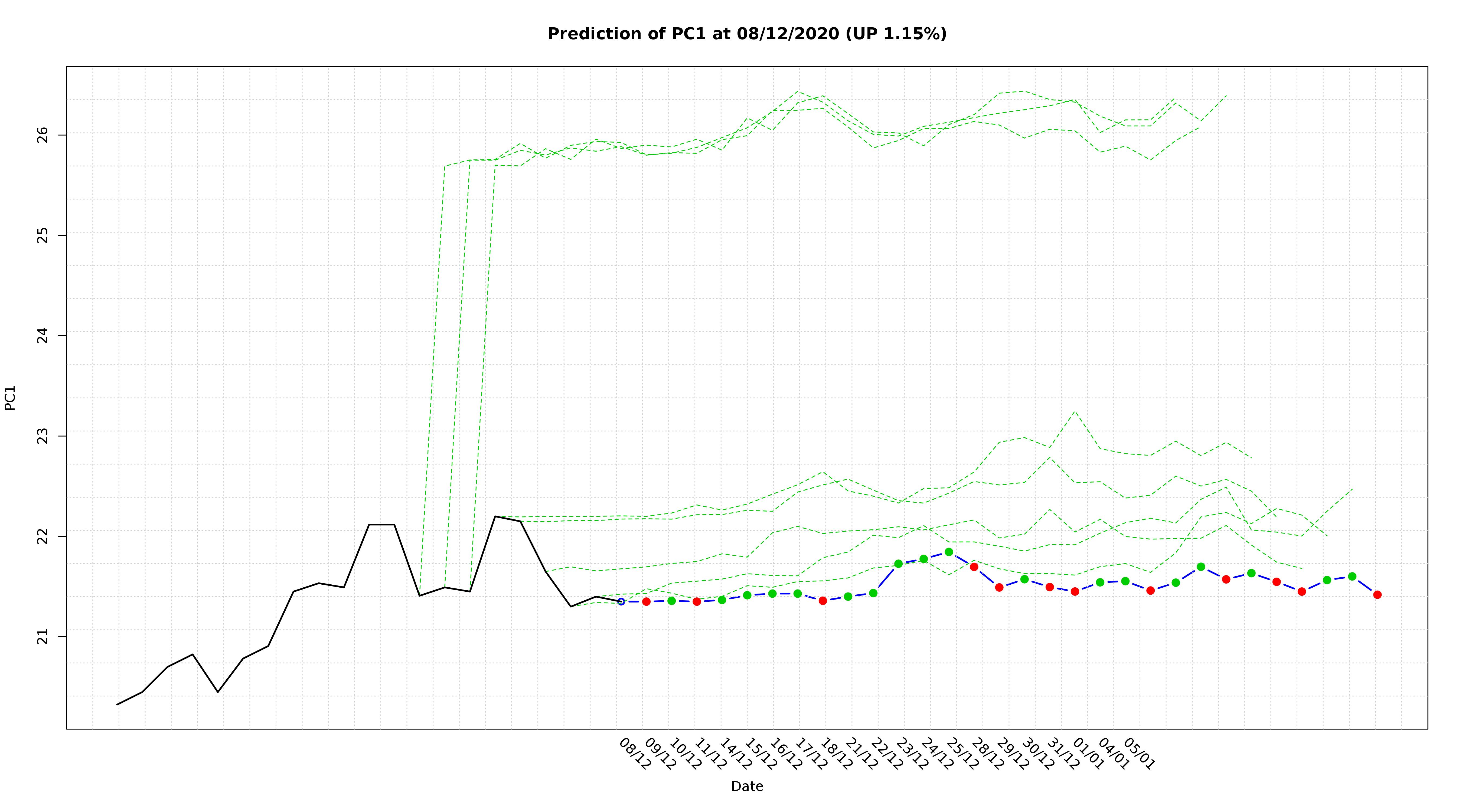The width and height of the screenshot is (1462, 812).
Task: Click the '(UP 1.15%)' text in title
Action: 896,34
